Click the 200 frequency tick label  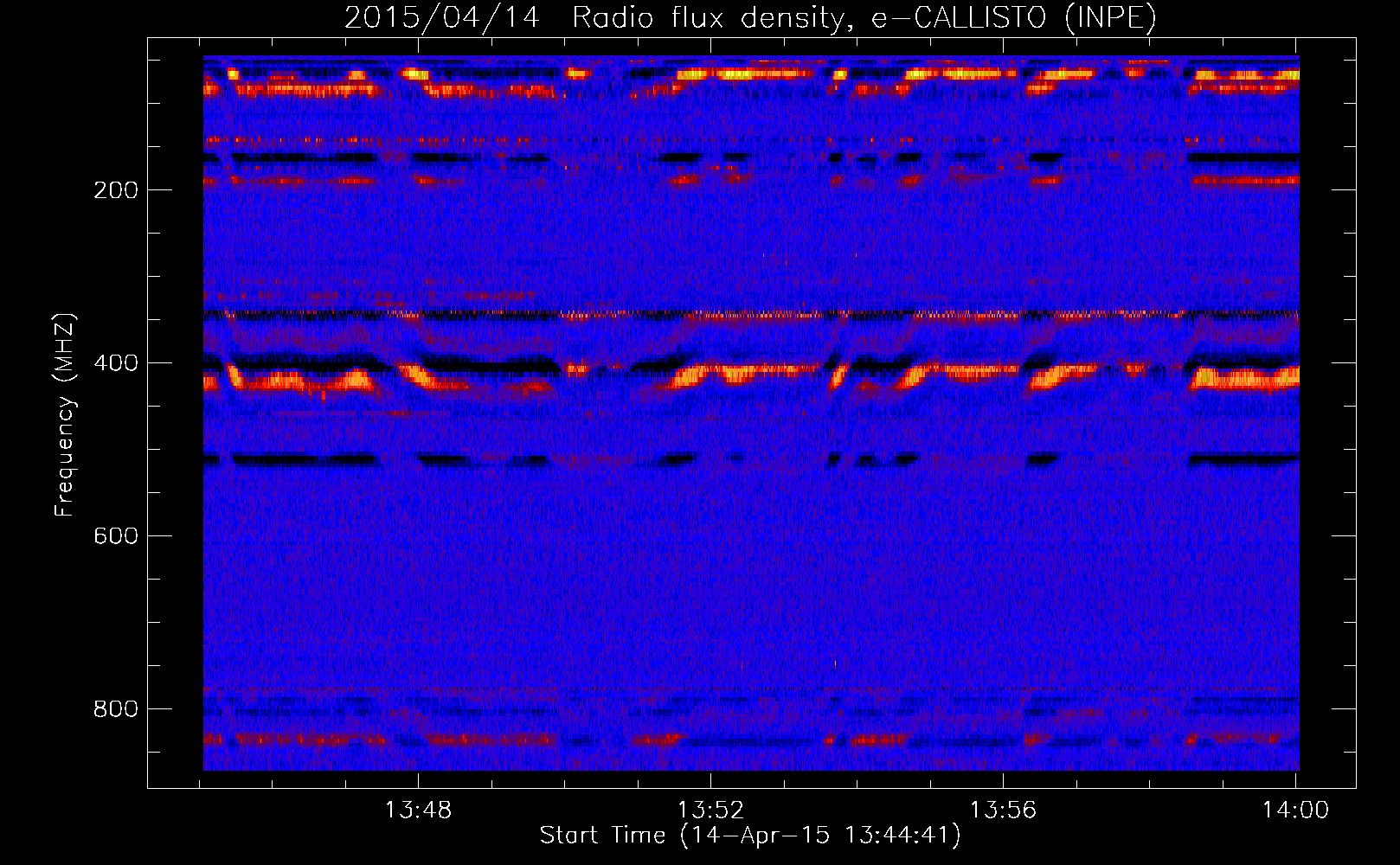click(x=116, y=190)
